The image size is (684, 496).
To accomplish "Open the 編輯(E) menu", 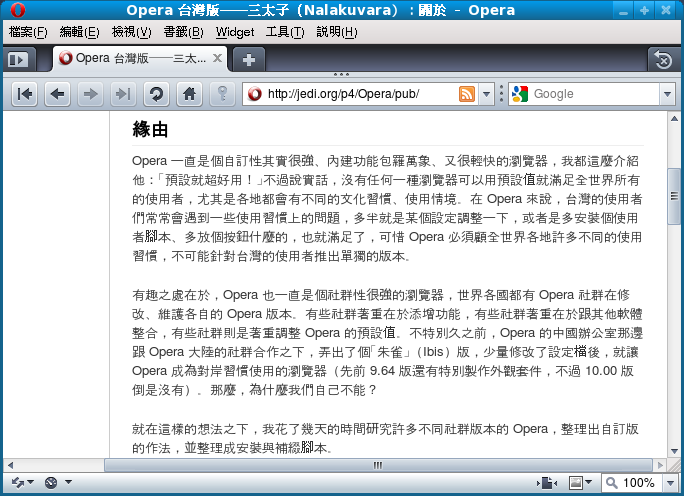I will click(x=79, y=32).
